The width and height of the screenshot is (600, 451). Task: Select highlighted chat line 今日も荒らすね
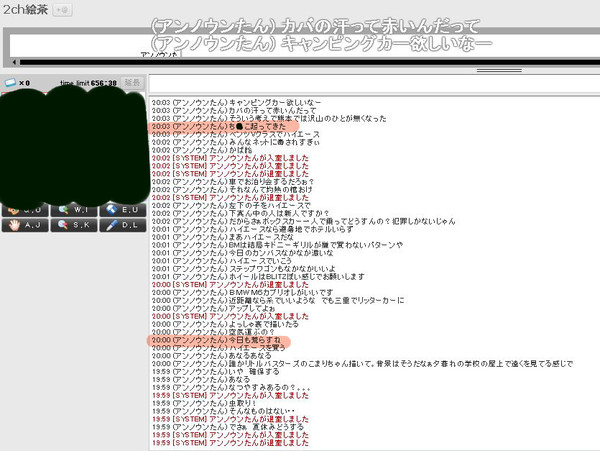pyautogui.click(x=218, y=340)
